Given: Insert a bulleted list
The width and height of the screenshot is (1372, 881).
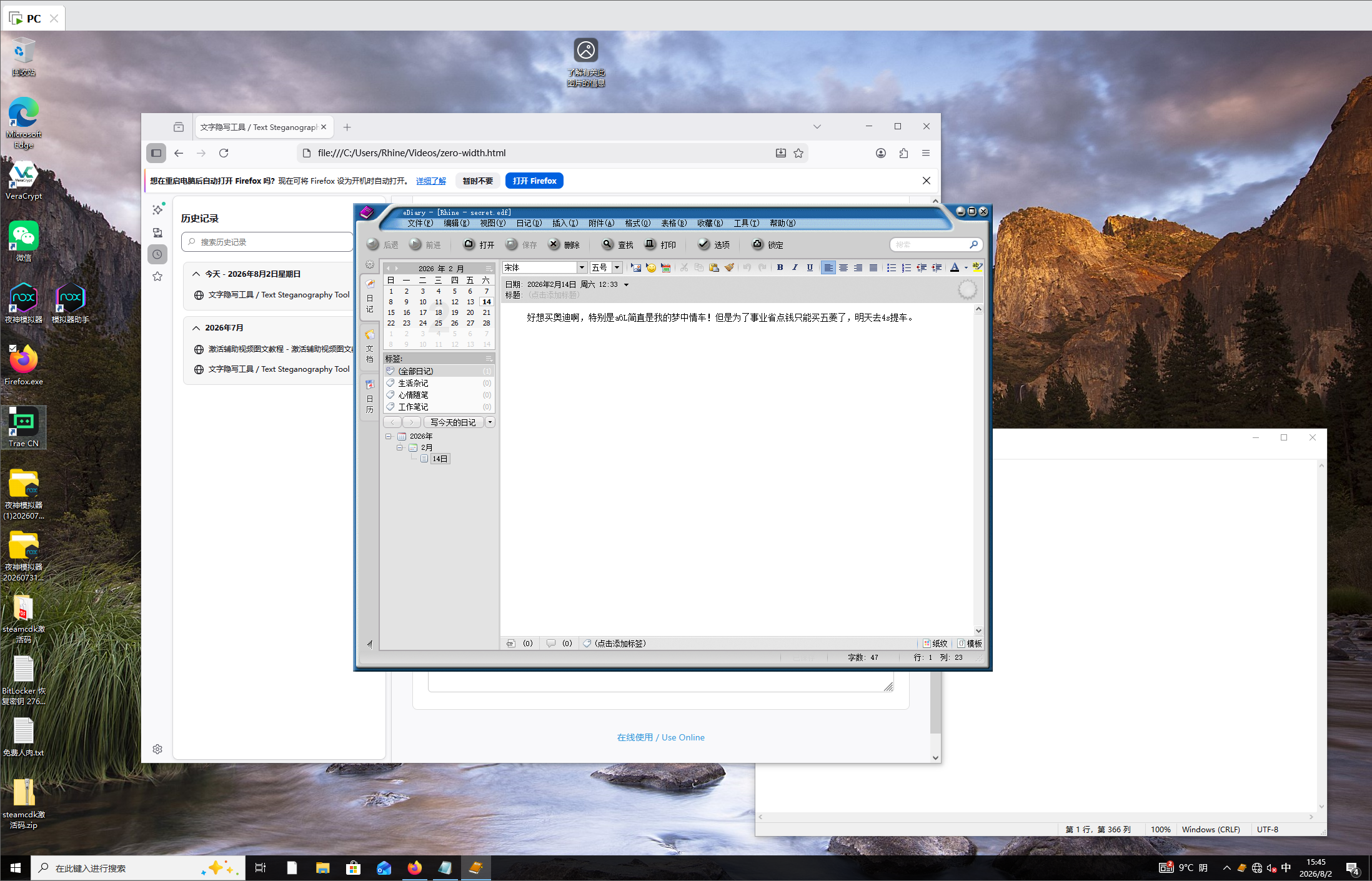Looking at the screenshot, I should point(891,267).
